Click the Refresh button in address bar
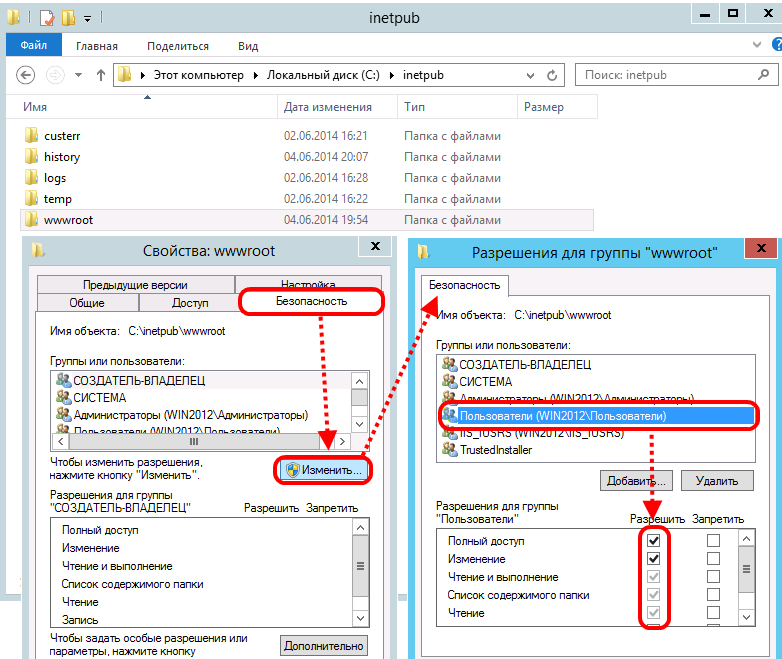Screen dimensions: 782x659 [x=558, y=75]
